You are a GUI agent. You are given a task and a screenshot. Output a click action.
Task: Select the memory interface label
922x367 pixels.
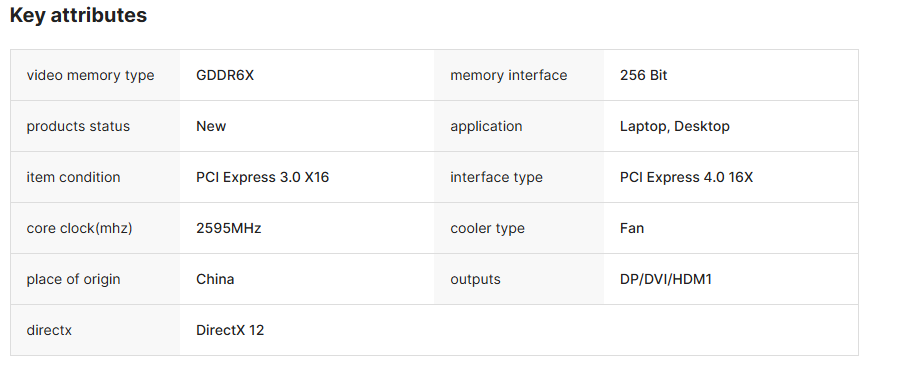coord(509,75)
